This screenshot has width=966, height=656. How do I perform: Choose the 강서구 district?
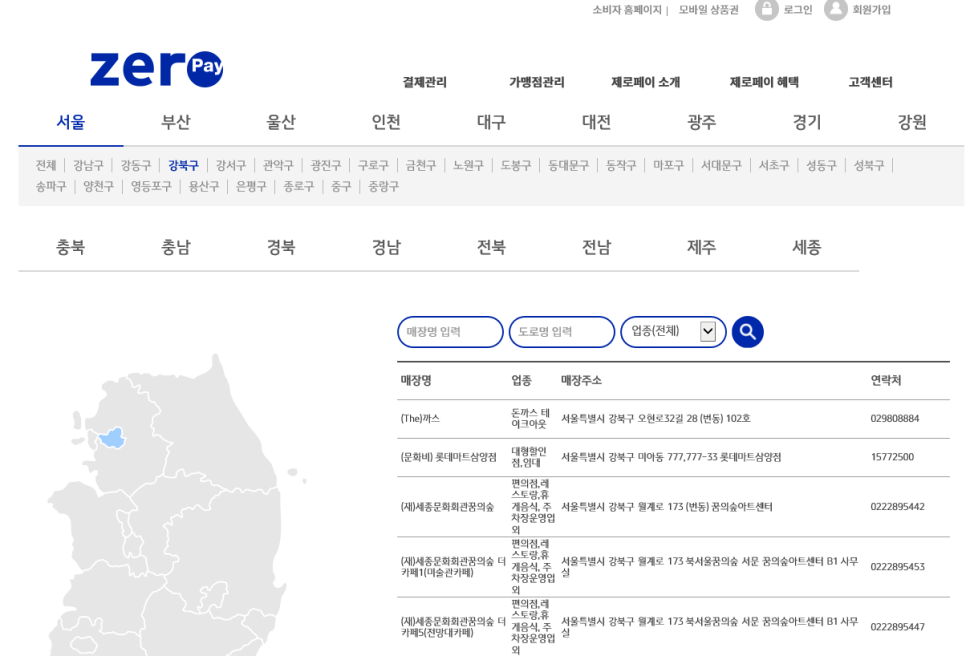click(231, 165)
